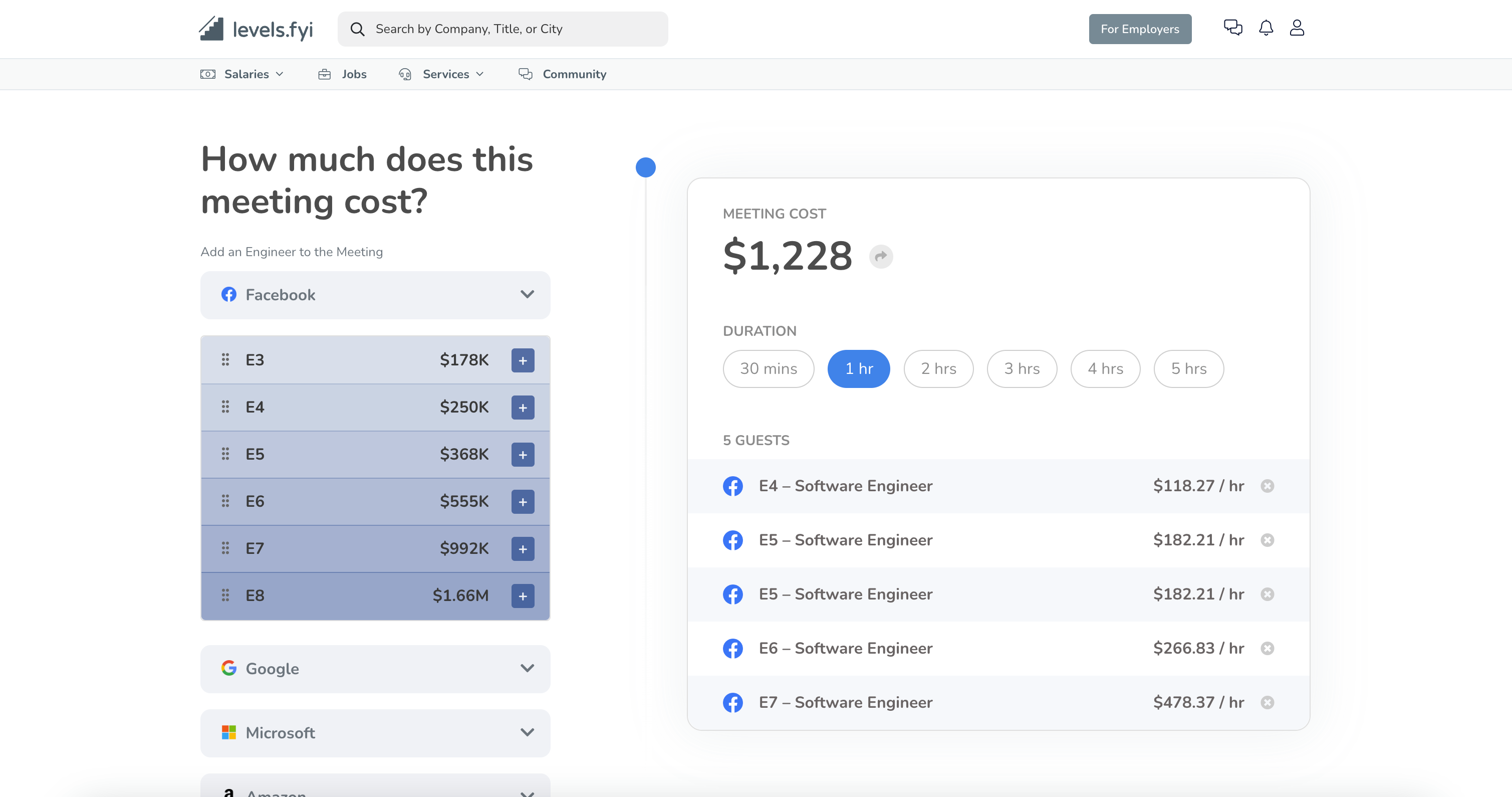Click the For Employers button
Screen dimensions: 1512x797
(1140, 29)
